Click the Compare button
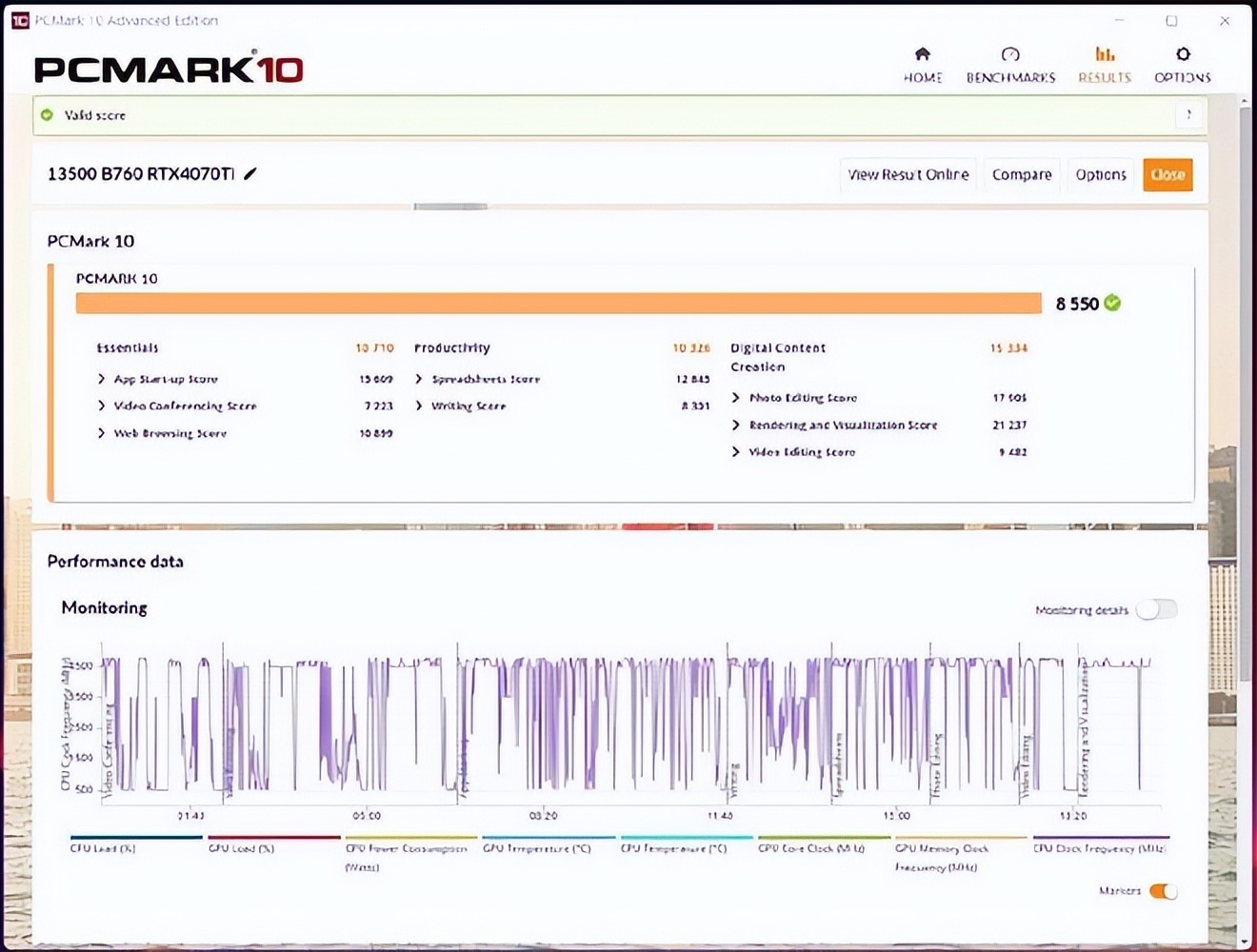1257x952 pixels. coord(1022,174)
